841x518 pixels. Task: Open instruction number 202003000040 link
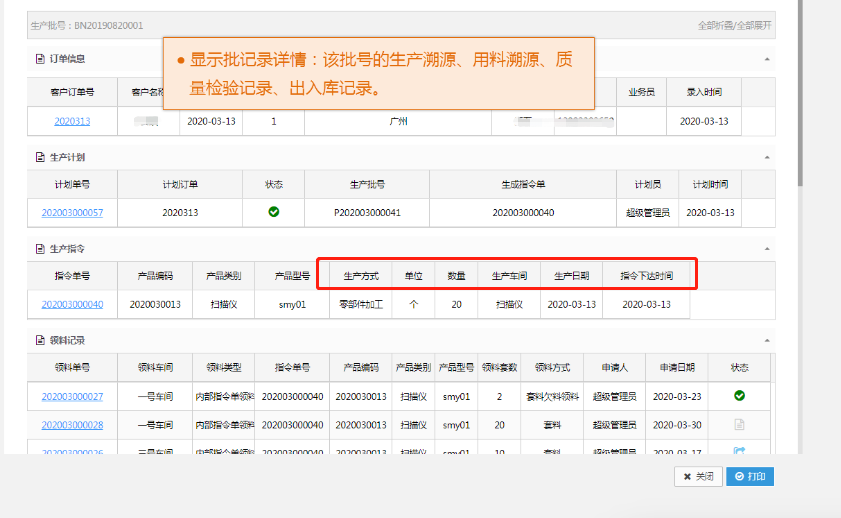tap(72, 304)
